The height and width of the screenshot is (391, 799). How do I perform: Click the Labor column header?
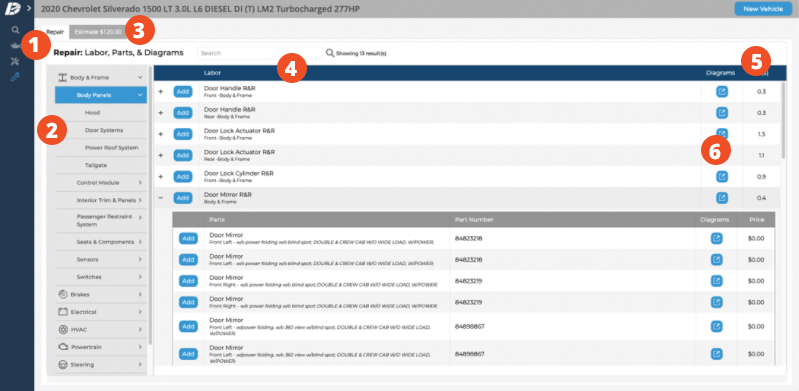tap(212, 73)
